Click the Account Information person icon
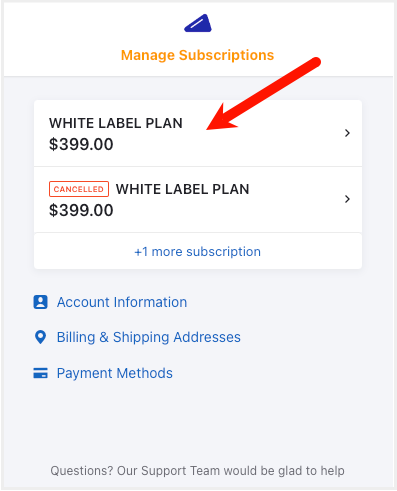397x491 pixels. point(40,302)
